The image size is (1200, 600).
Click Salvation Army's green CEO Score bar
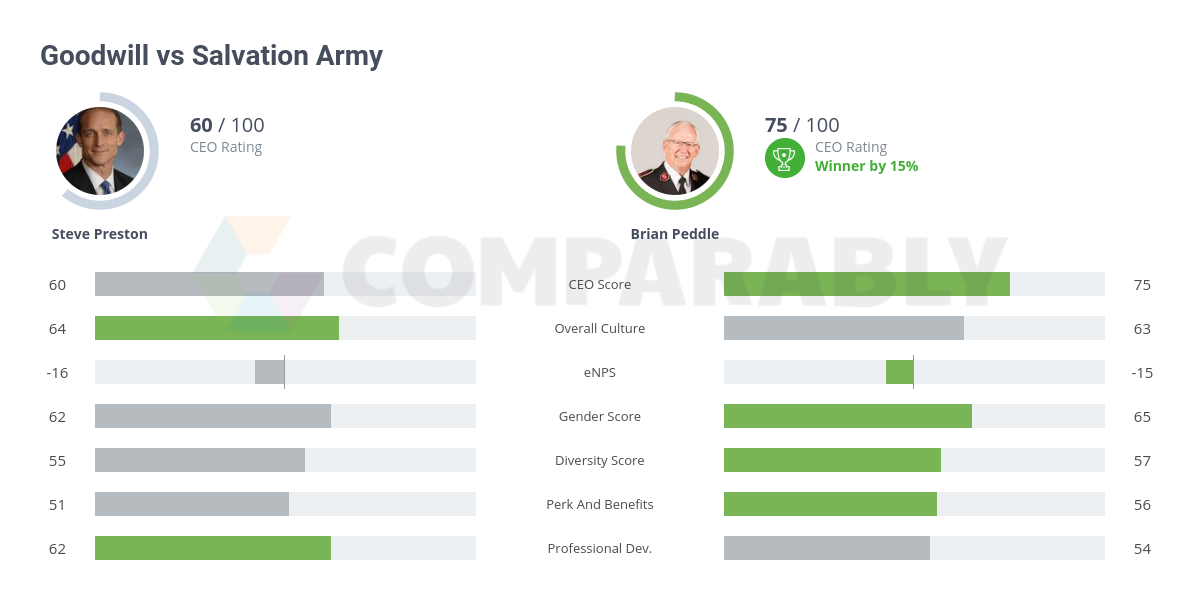(866, 284)
